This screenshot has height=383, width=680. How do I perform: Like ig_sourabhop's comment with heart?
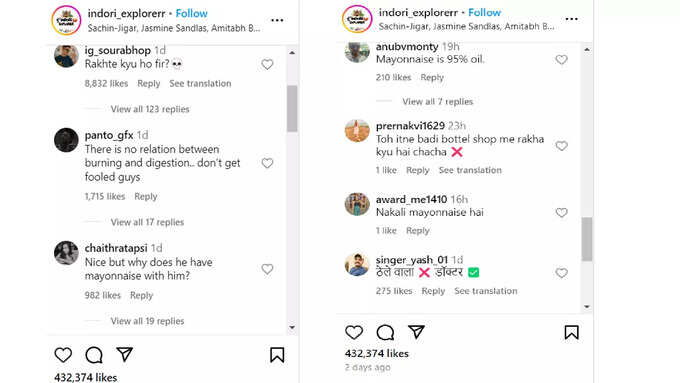pyautogui.click(x=267, y=65)
